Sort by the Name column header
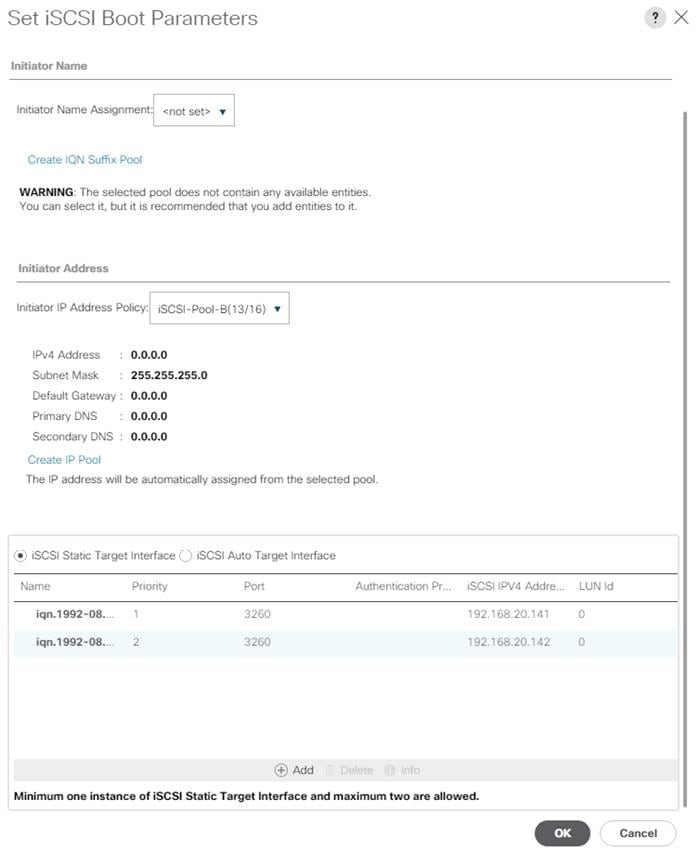Screen dimensions: 700x865 pyautogui.click(x=35, y=586)
